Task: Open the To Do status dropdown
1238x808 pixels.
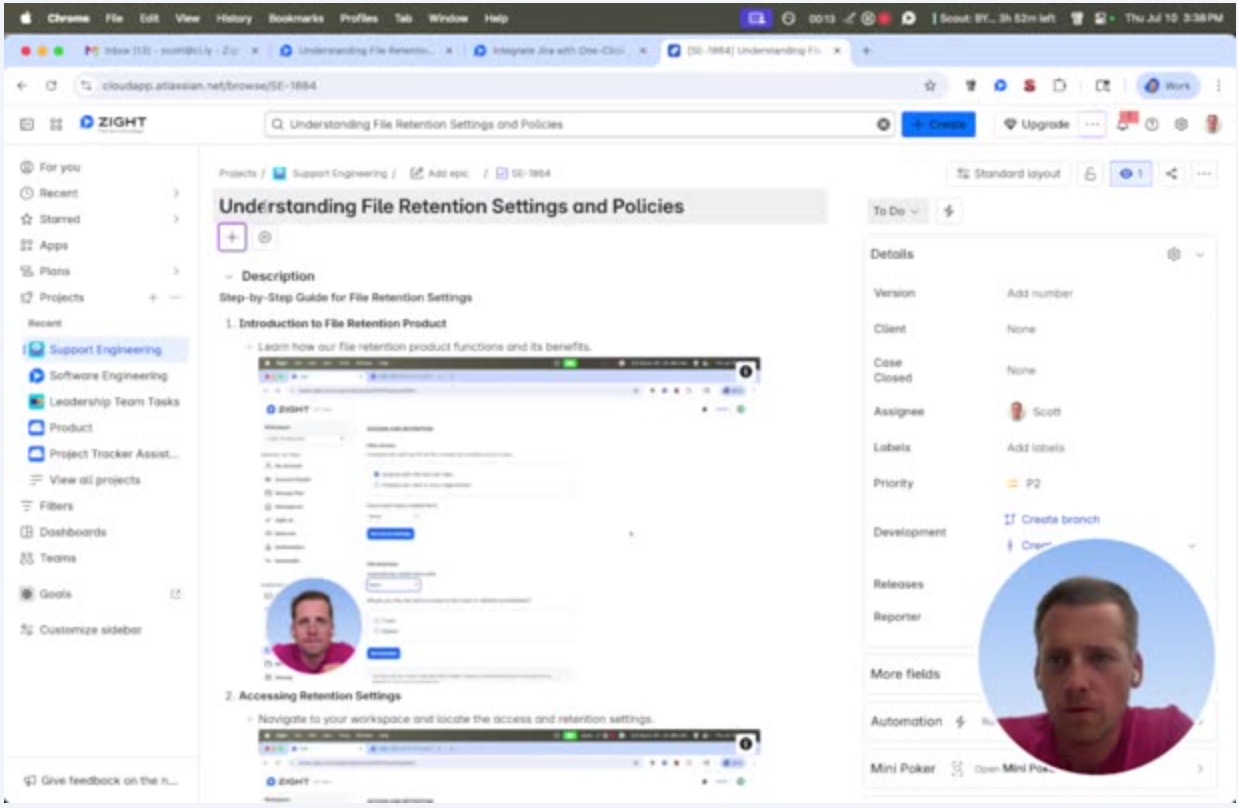Action: [897, 211]
